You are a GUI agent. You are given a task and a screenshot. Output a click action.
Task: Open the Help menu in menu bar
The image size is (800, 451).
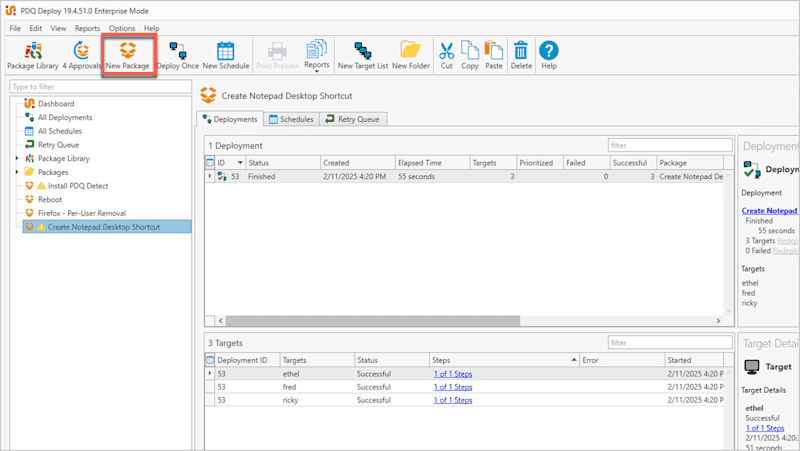[152, 28]
